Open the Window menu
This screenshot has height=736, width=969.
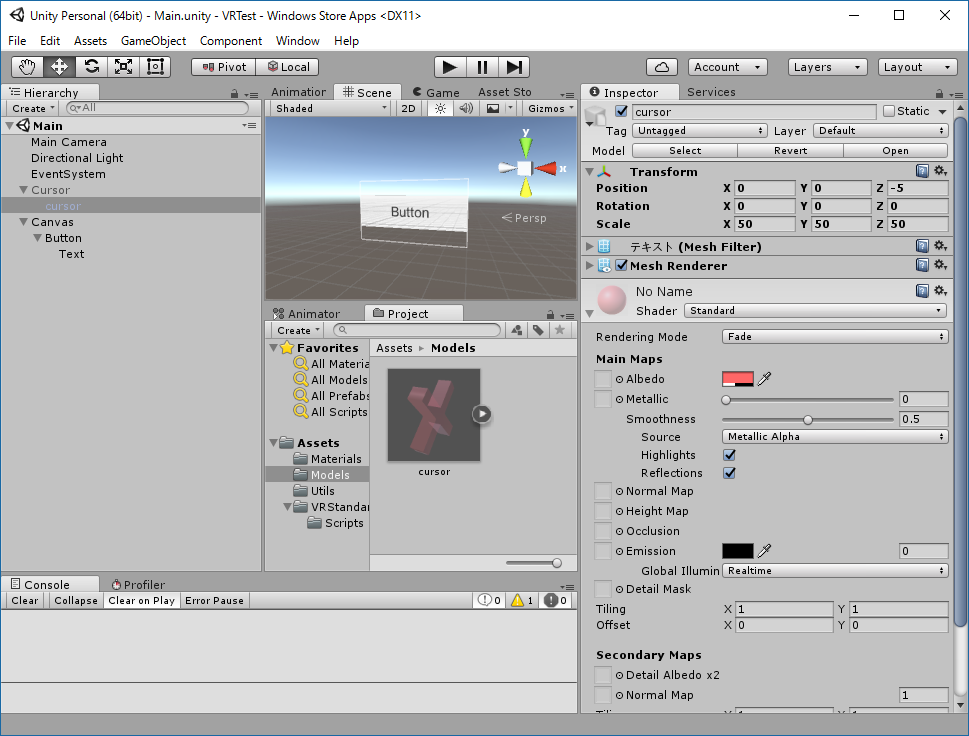coord(297,41)
